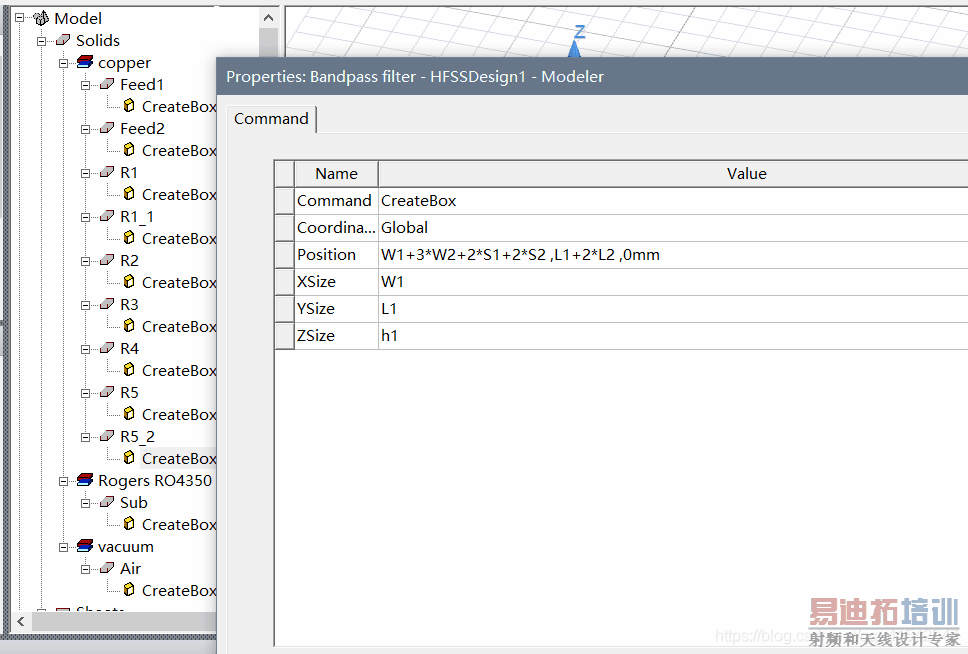Image resolution: width=968 pixels, height=654 pixels.
Task: Edit the Position value field
Action: point(673,254)
